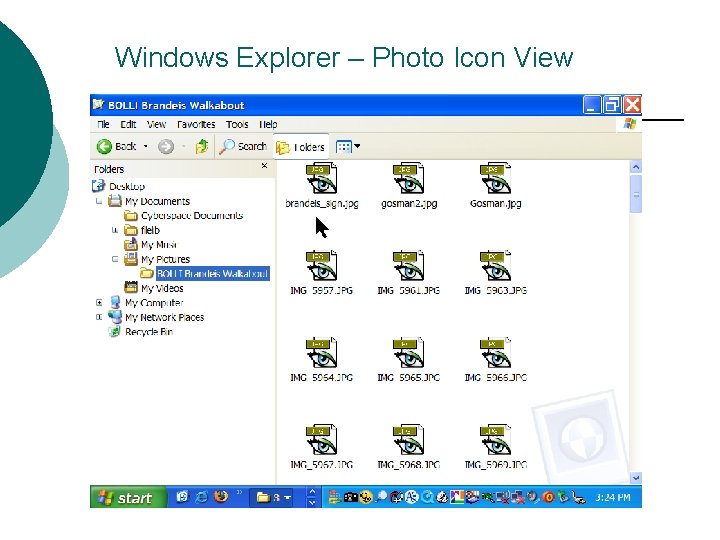720x540 pixels.
Task: Select the IMG_5967.JPG file icon
Action: pyautogui.click(x=321, y=440)
